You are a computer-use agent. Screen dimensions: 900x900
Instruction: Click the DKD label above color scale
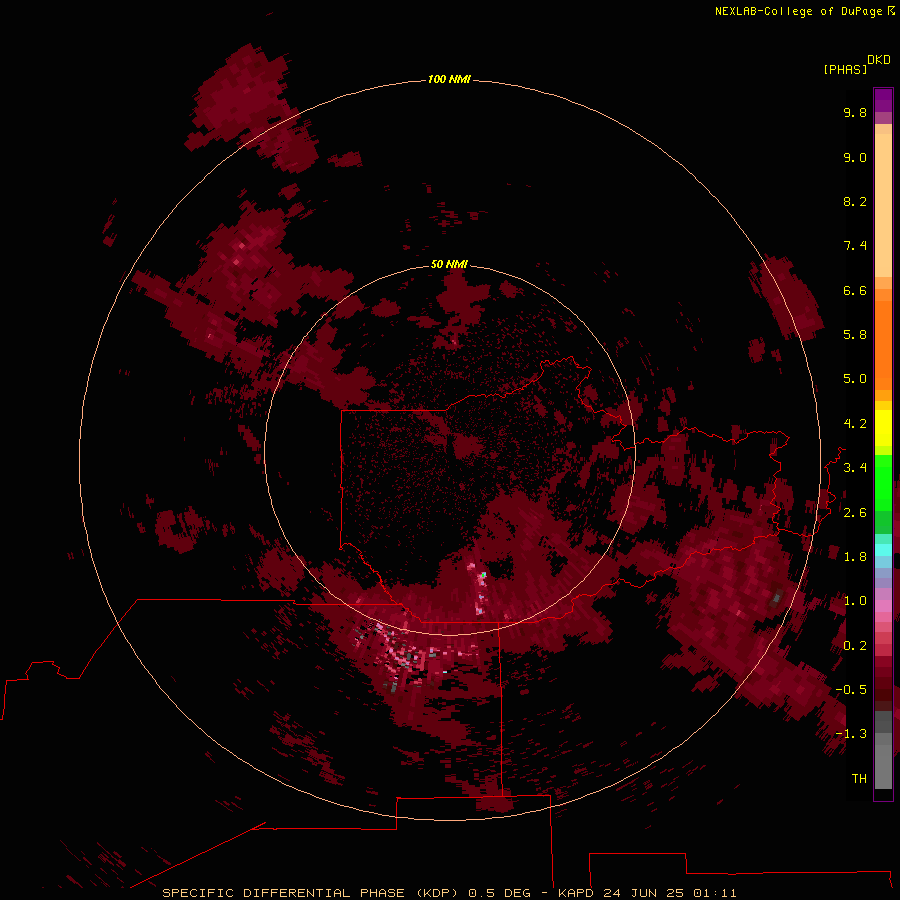(x=878, y=59)
